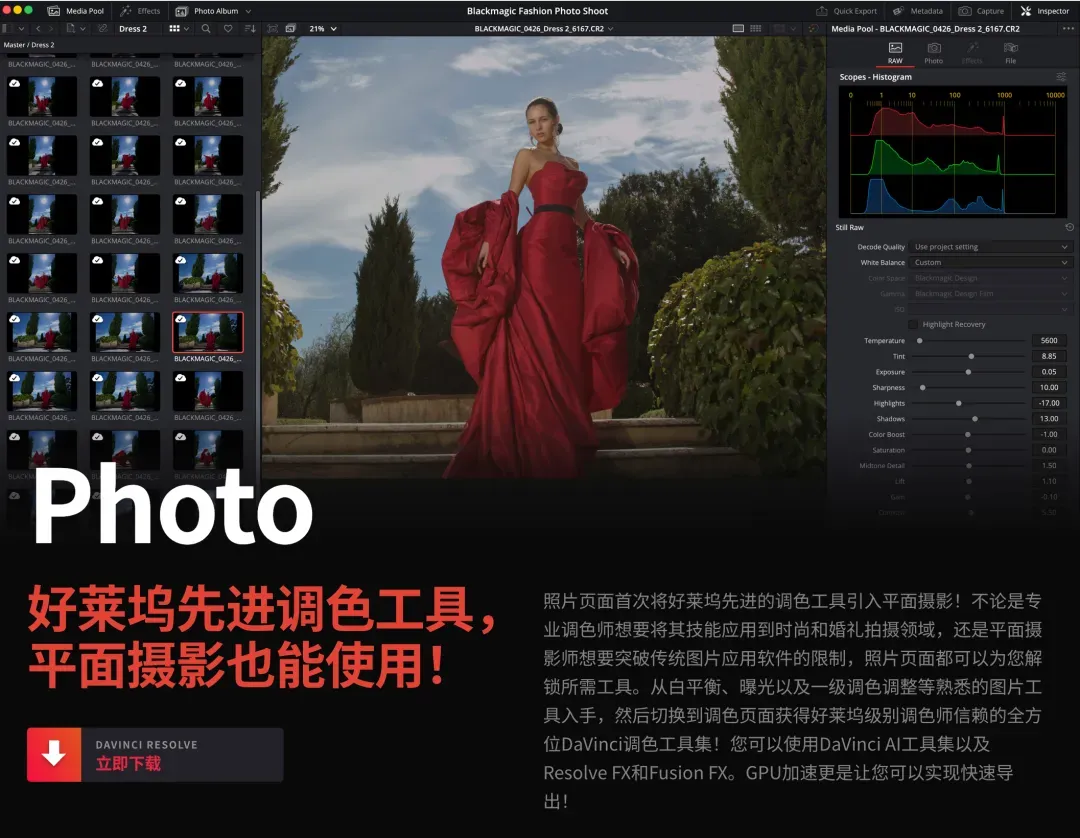Switch to the RAW inspector tab

pos(895,52)
